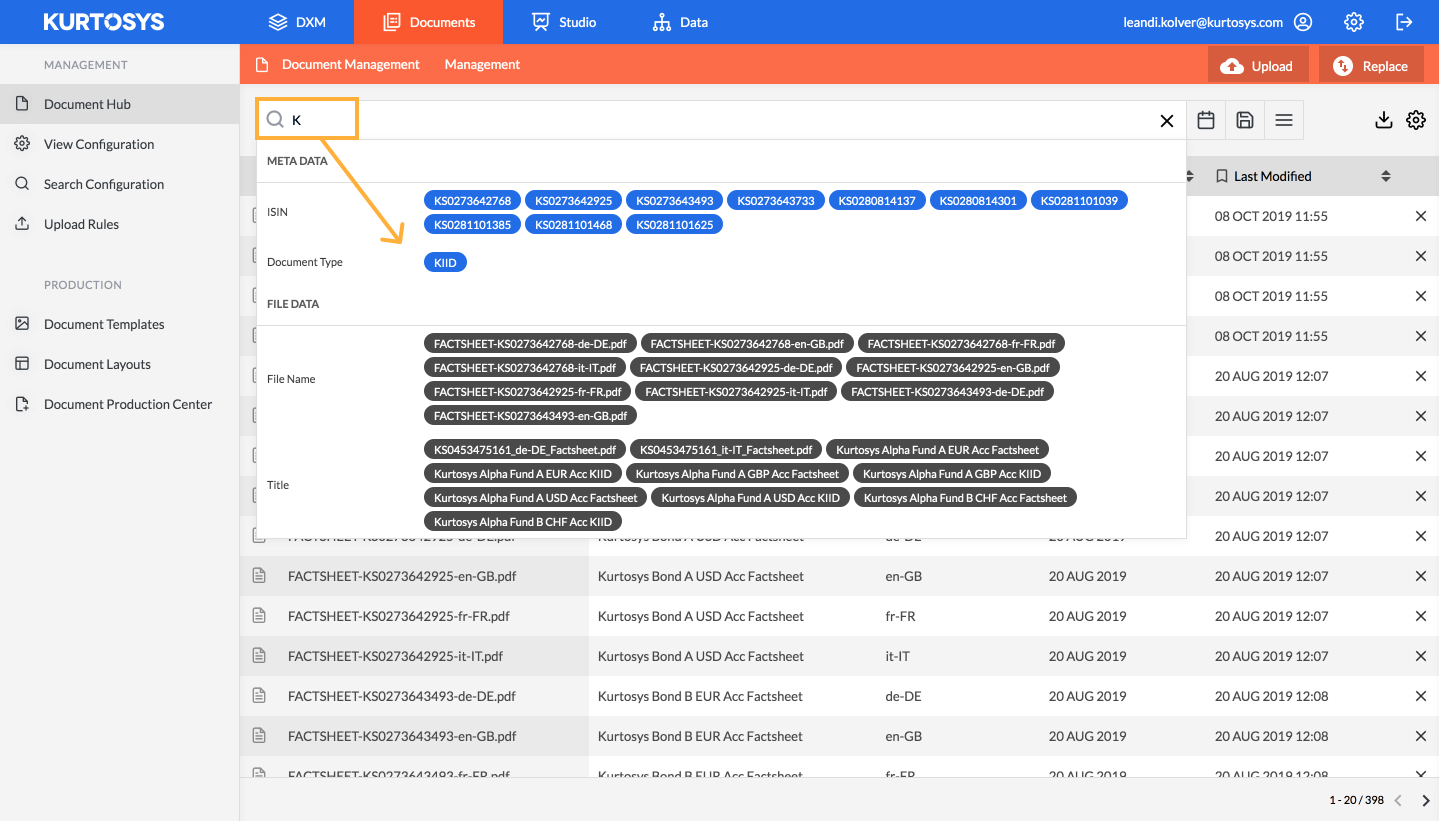Go to next page of results
The image size is (1439, 821).
click(x=1426, y=800)
